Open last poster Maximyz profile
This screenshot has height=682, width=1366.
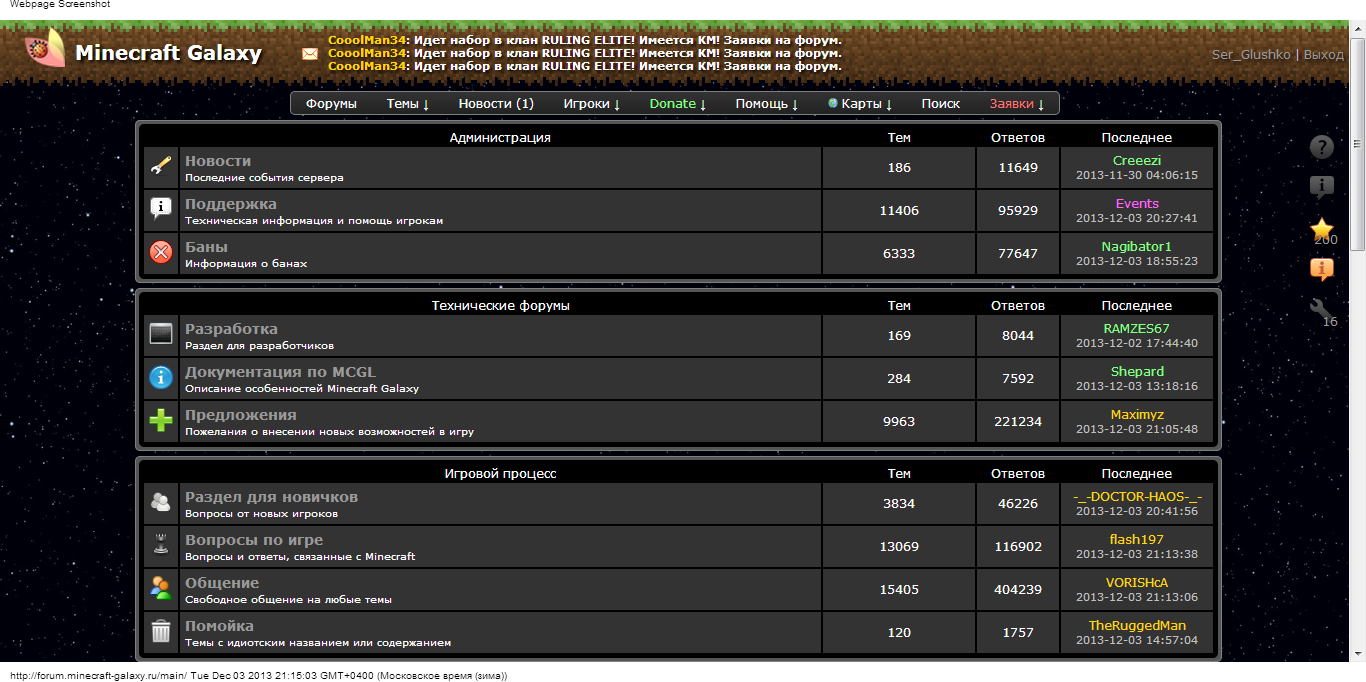coord(1137,414)
